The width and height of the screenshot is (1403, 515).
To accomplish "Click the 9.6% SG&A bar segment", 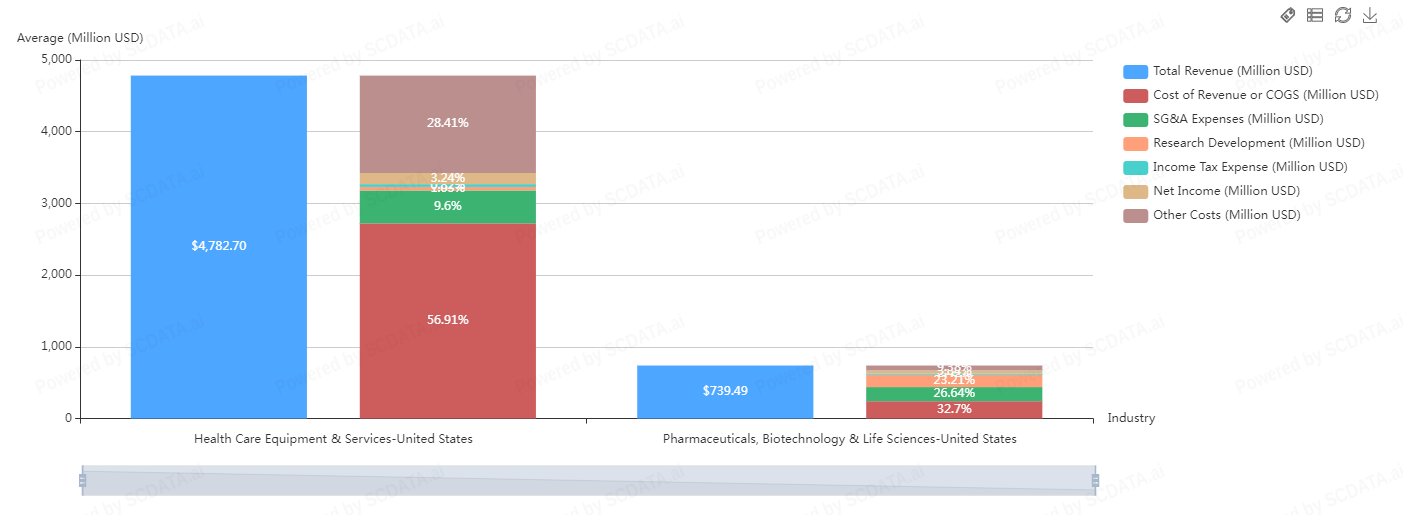I will click(x=447, y=207).
